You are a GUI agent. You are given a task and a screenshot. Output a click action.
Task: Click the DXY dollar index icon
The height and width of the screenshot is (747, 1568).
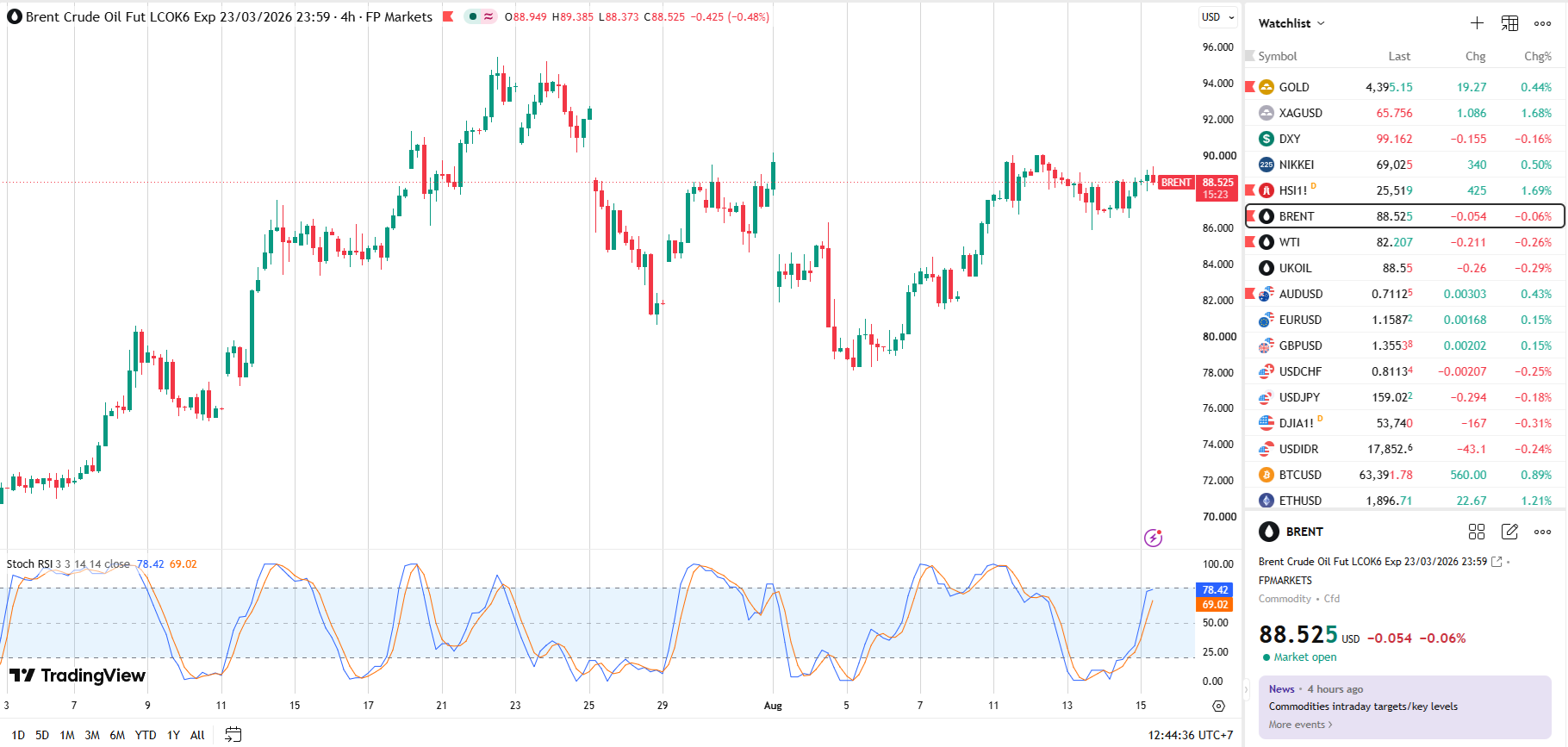click(1266, 139)
